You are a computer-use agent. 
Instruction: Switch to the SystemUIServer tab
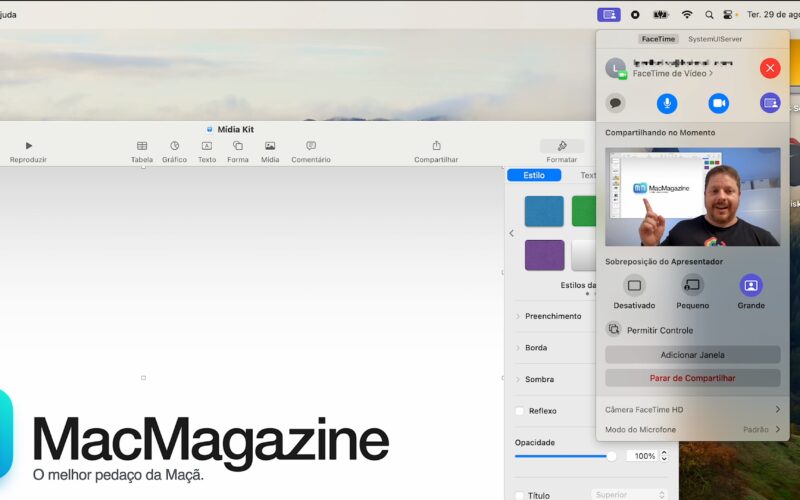(x=715, y=39)
